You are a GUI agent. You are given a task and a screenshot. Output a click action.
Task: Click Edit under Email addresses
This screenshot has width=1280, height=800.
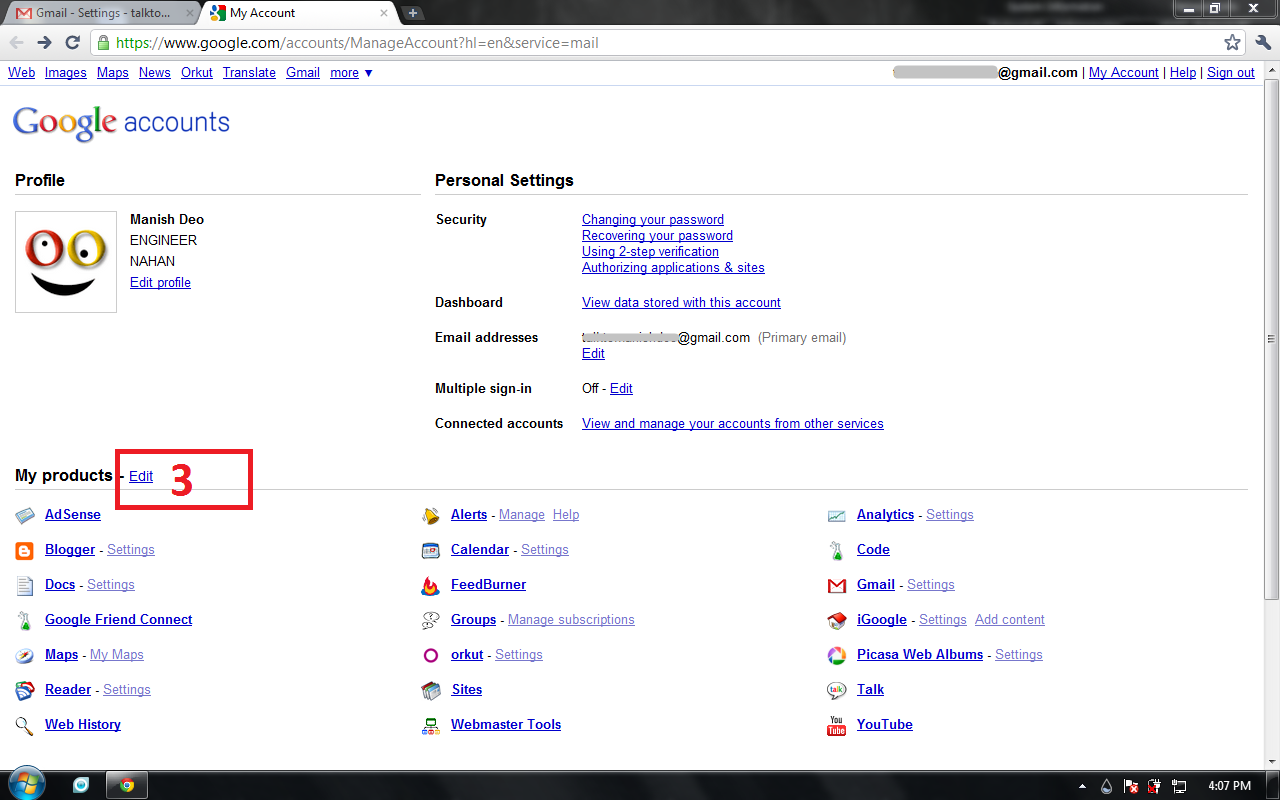tap(593, 354)
